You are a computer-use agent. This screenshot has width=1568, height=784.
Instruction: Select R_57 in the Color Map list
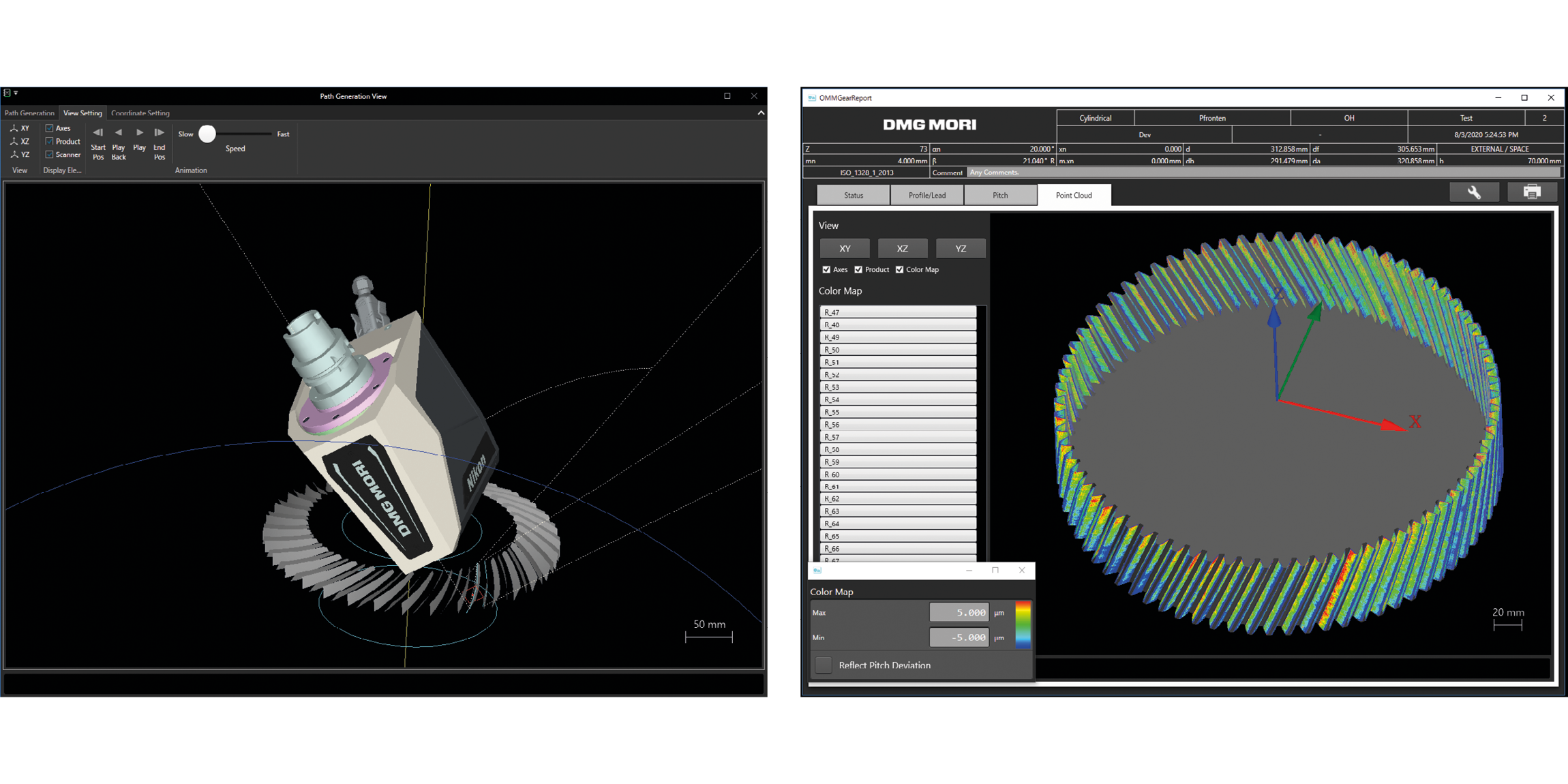click(x=898, y=437)
